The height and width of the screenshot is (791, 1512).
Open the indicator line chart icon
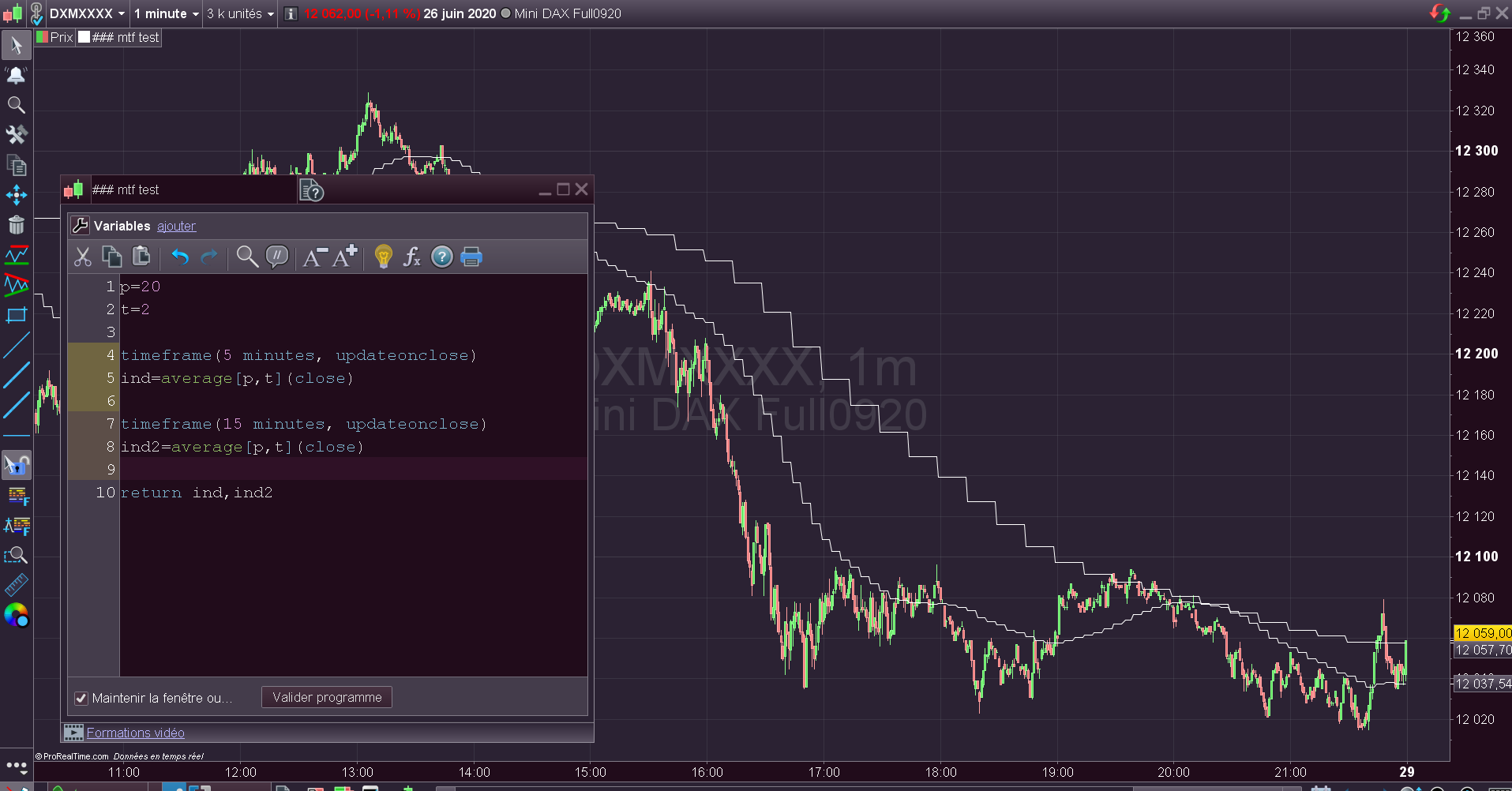(x=16, y=255)
